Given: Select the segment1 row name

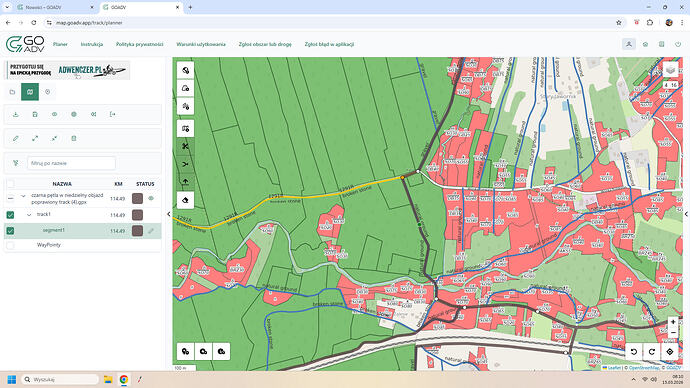Looking at the screenshot, I should pos(54,230).
